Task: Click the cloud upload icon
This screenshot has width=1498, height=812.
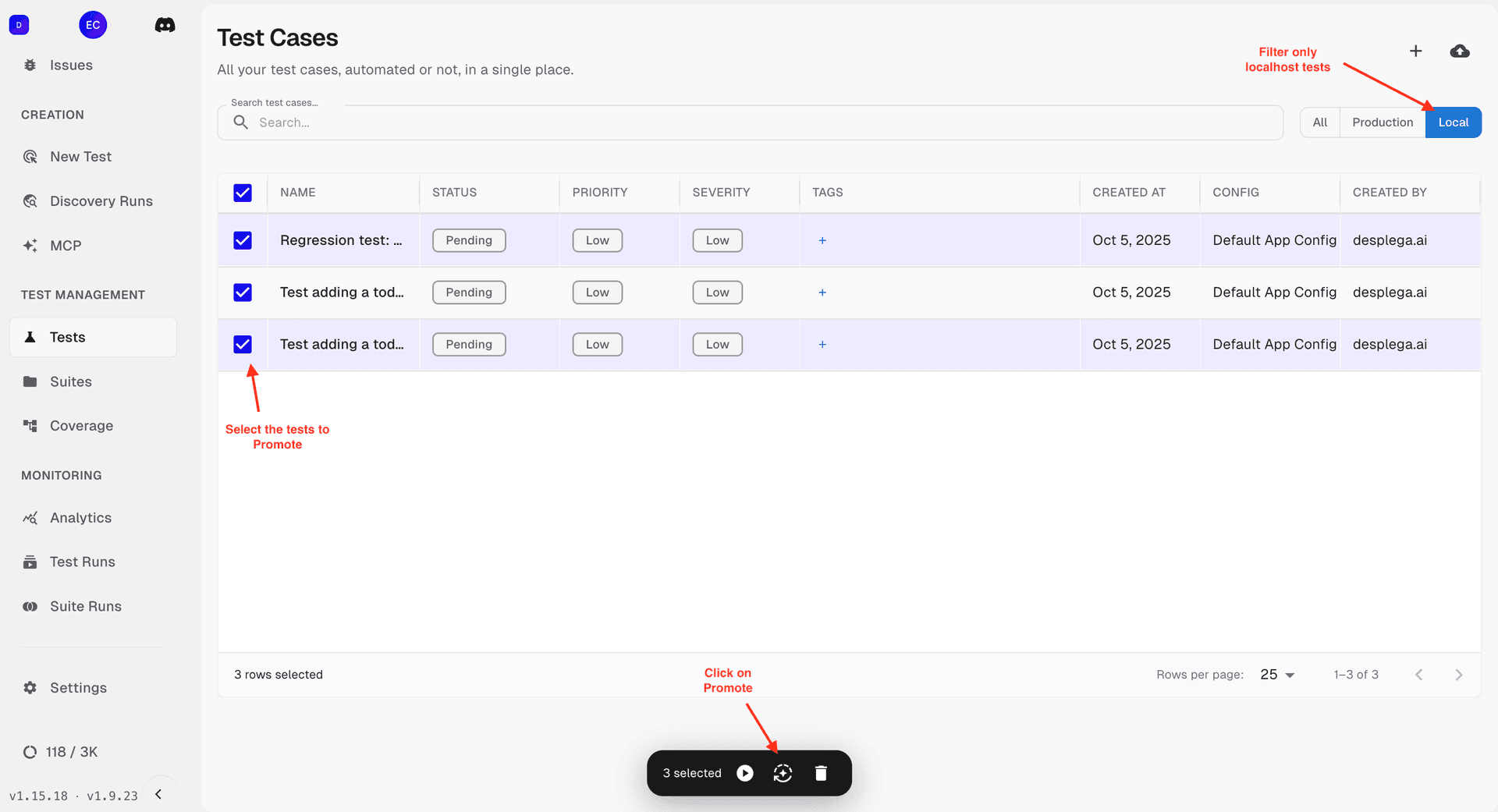Action: click(1459, 51)
